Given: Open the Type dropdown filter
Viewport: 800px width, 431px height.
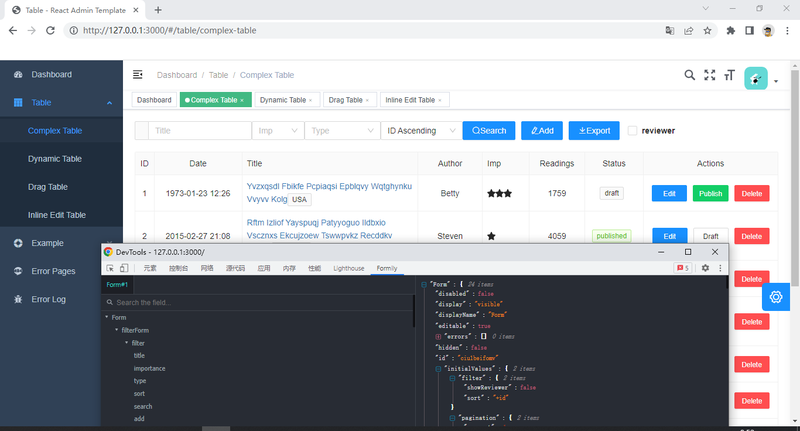Looking at the screenshot, I should [x=342, y=131].
